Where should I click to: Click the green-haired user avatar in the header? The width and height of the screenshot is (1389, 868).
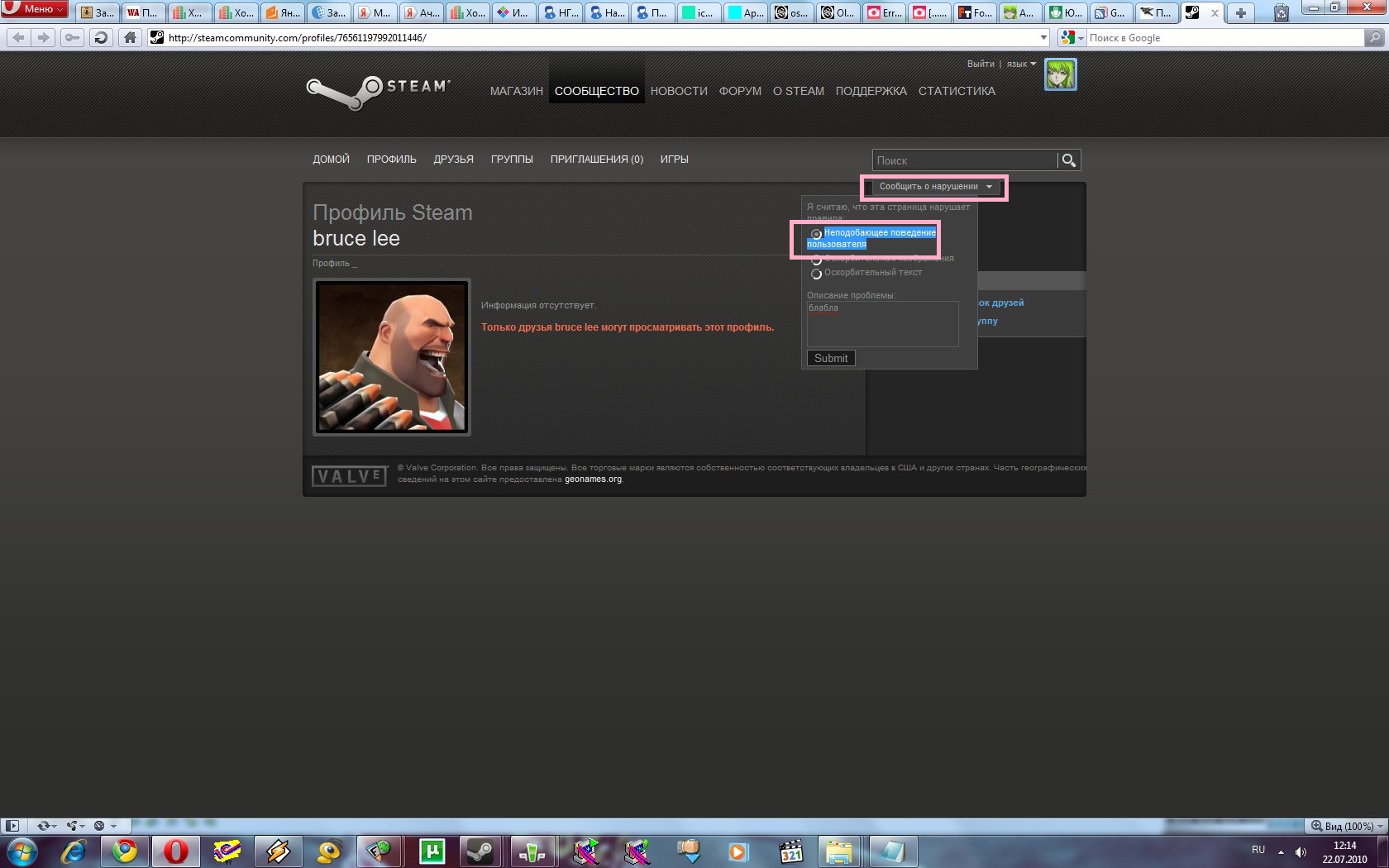(1061, 74)
